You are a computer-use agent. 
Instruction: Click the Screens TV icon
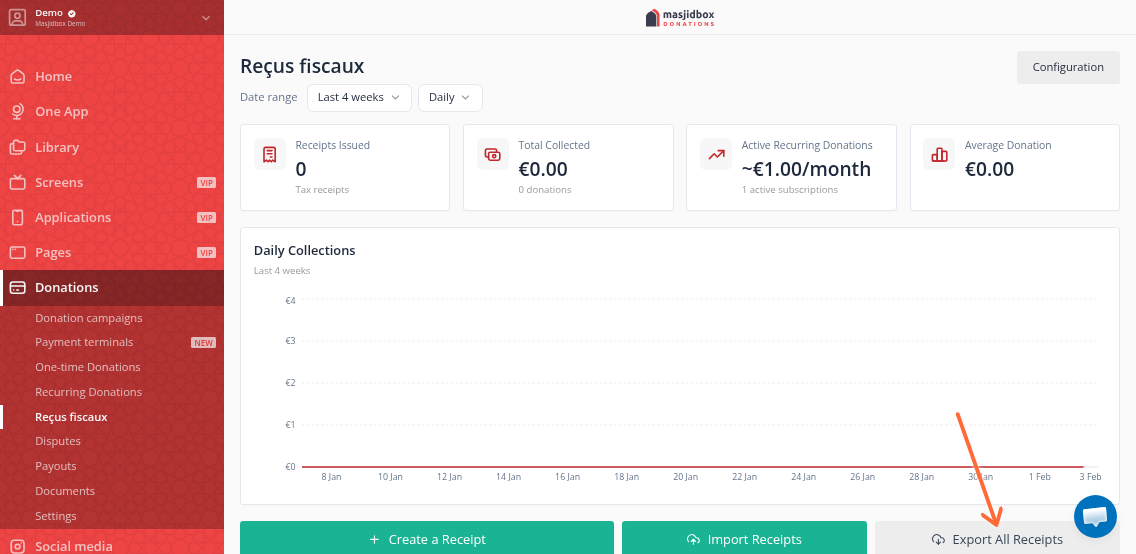[x=17, y=182]
